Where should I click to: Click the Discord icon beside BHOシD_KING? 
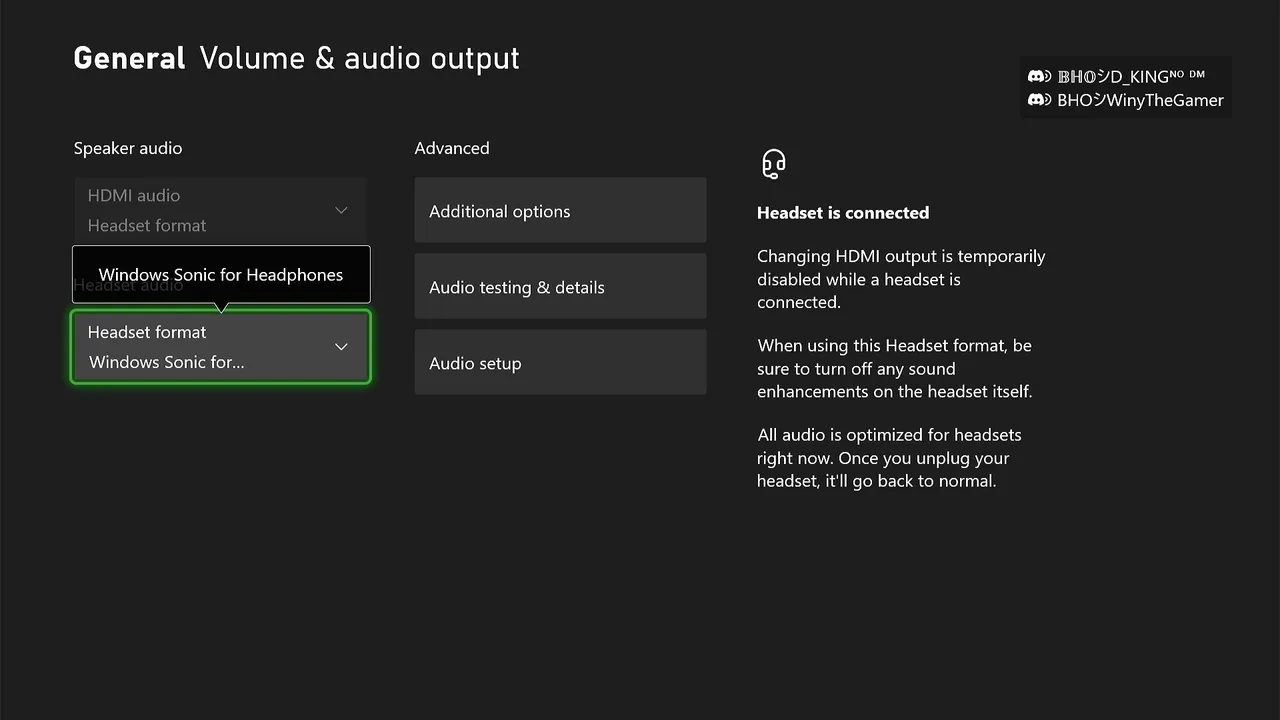[x=1039, y=76]
